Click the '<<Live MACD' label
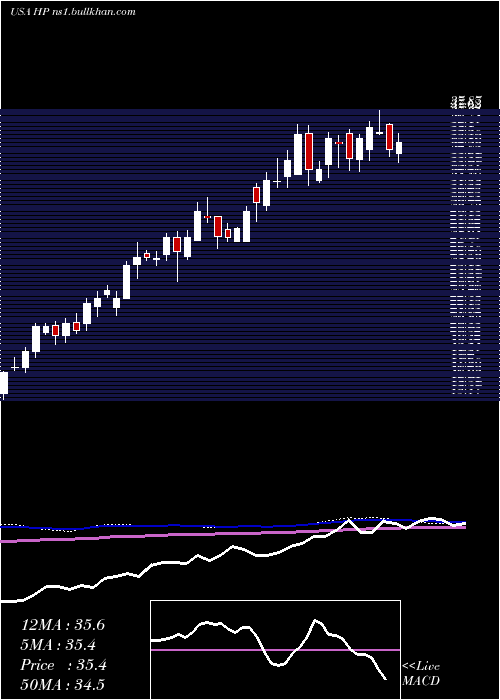This screenshot has width=500, height=700. point(421,673)
